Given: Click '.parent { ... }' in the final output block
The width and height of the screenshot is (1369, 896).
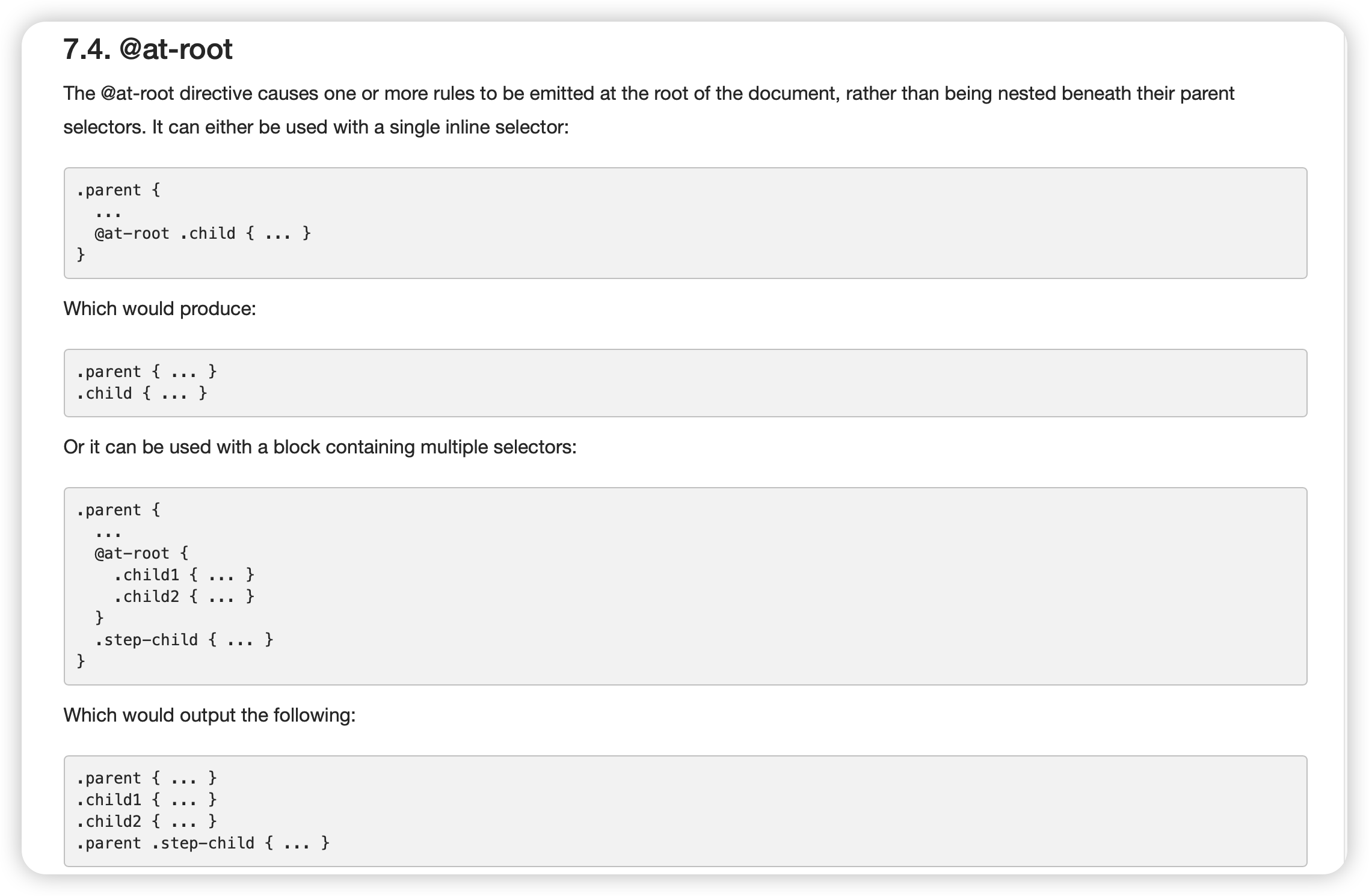Looking at the screenshot, I should (146, 778).
